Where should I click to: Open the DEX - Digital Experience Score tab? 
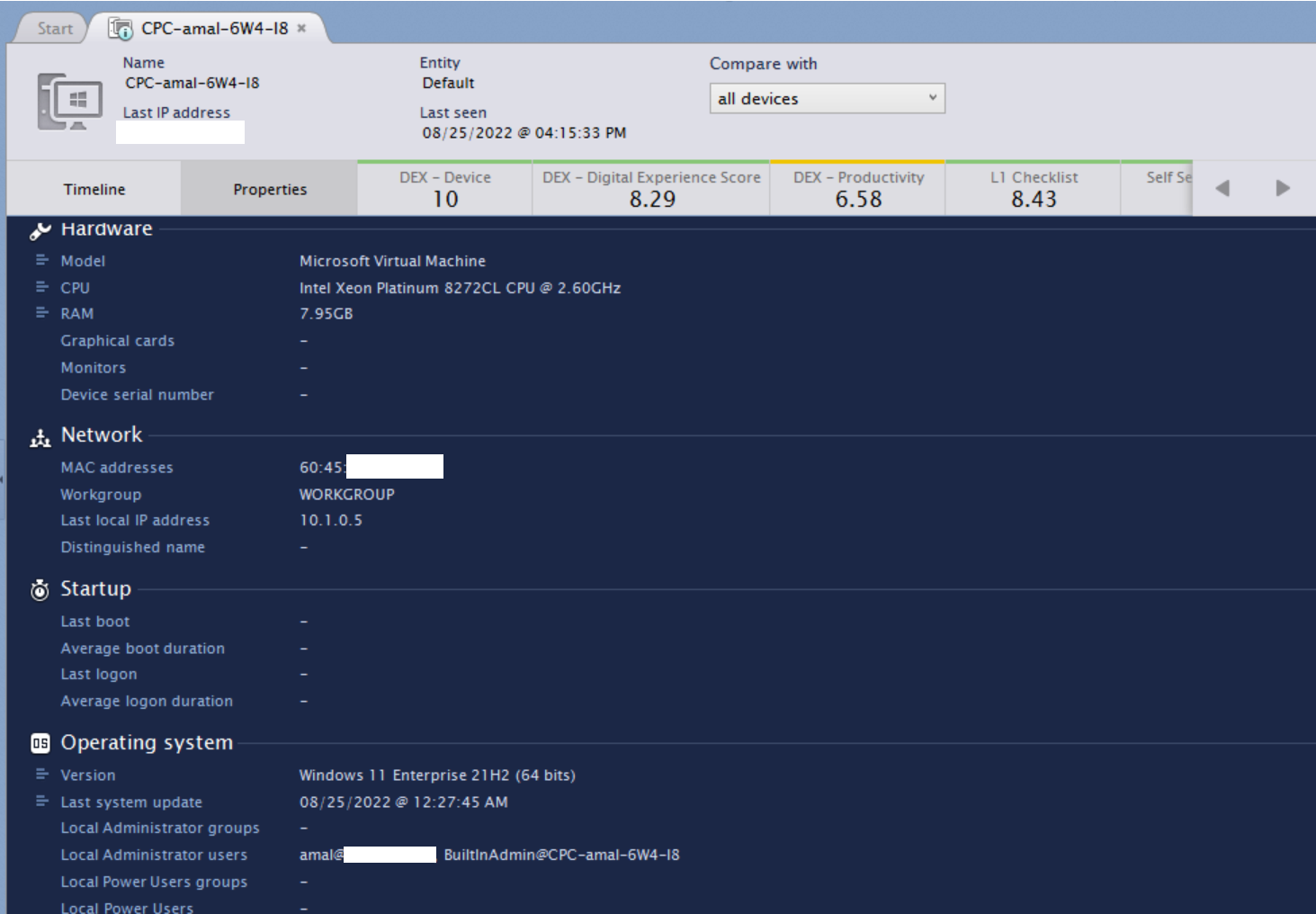pyautogui.click(x=651, y=189)
